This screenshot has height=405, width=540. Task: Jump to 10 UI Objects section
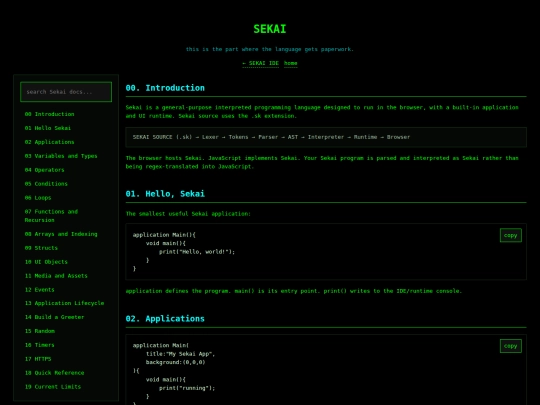click(46, 262)
